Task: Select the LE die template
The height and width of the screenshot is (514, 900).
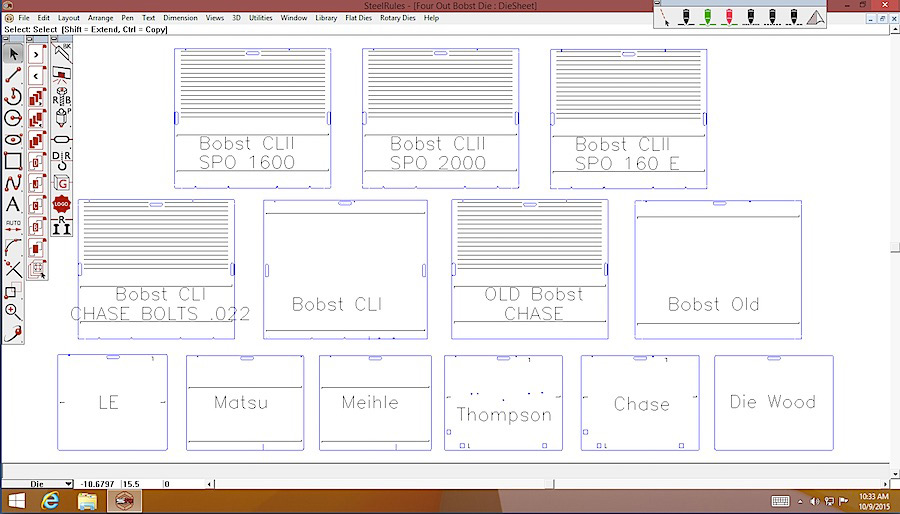Action: pyautogui.click(x=112, y=402)
